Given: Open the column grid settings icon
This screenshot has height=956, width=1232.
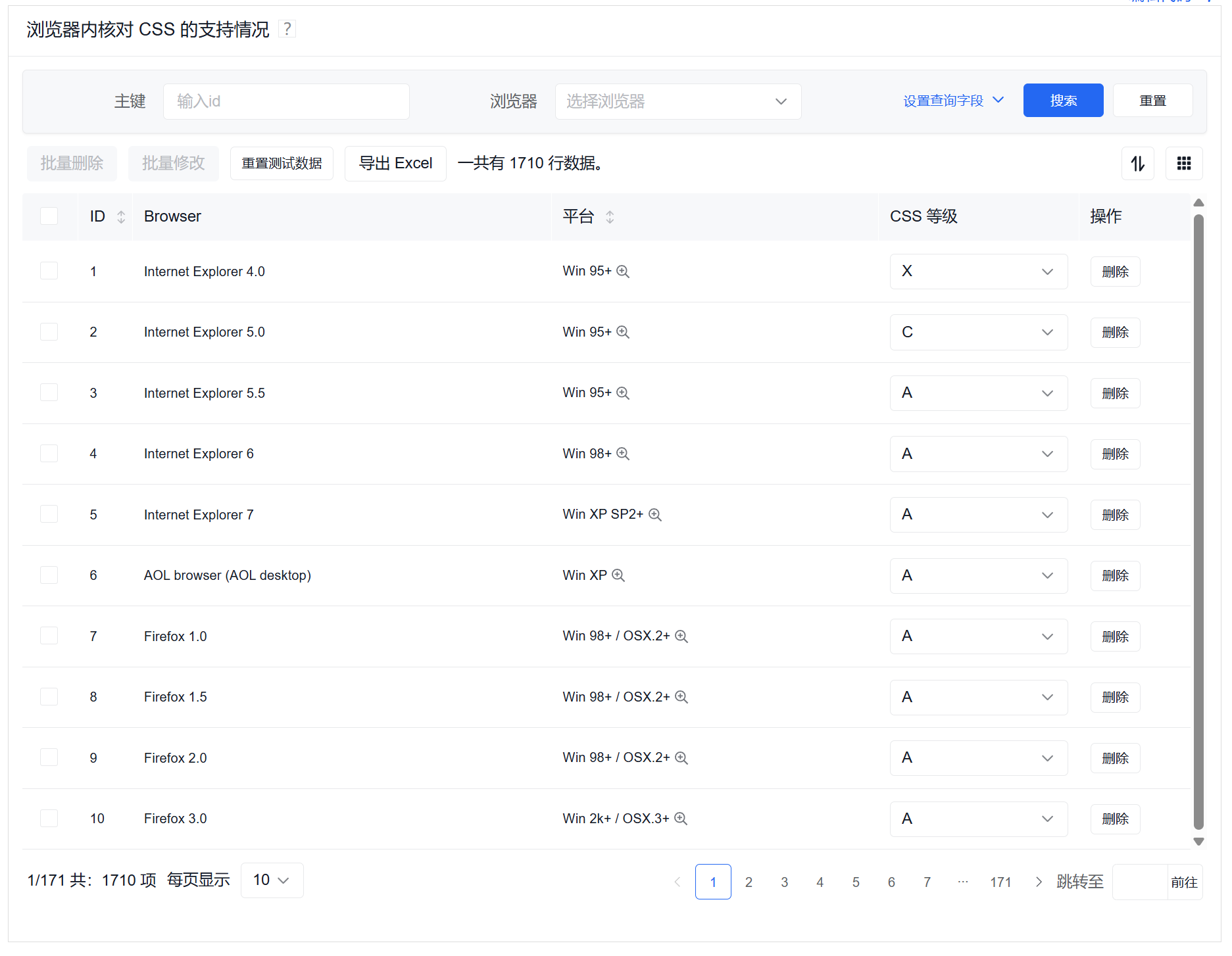Looking at the screenshot, I should (1184, 163).
